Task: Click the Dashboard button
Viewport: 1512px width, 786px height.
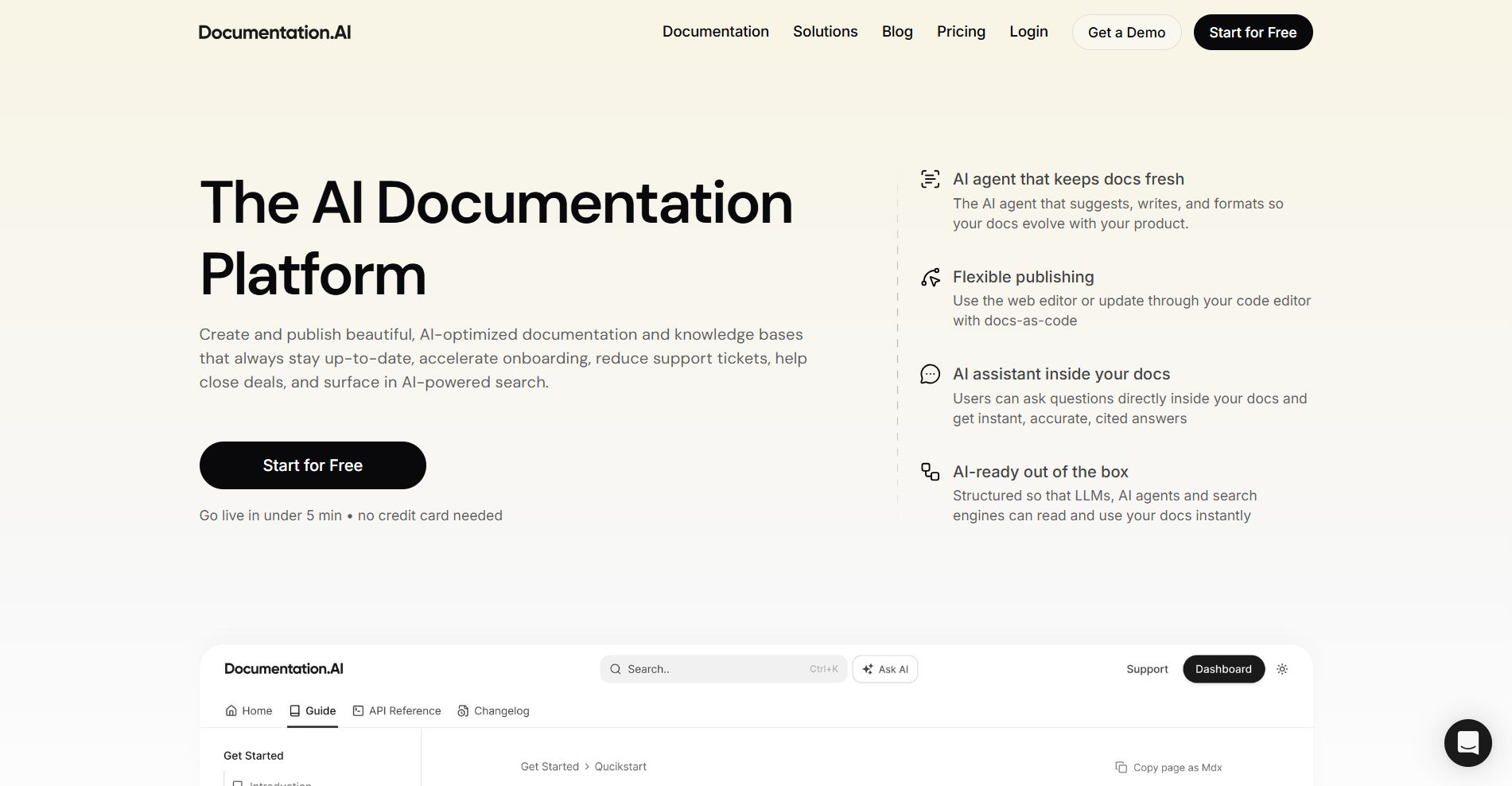Action: [1223, 669]
